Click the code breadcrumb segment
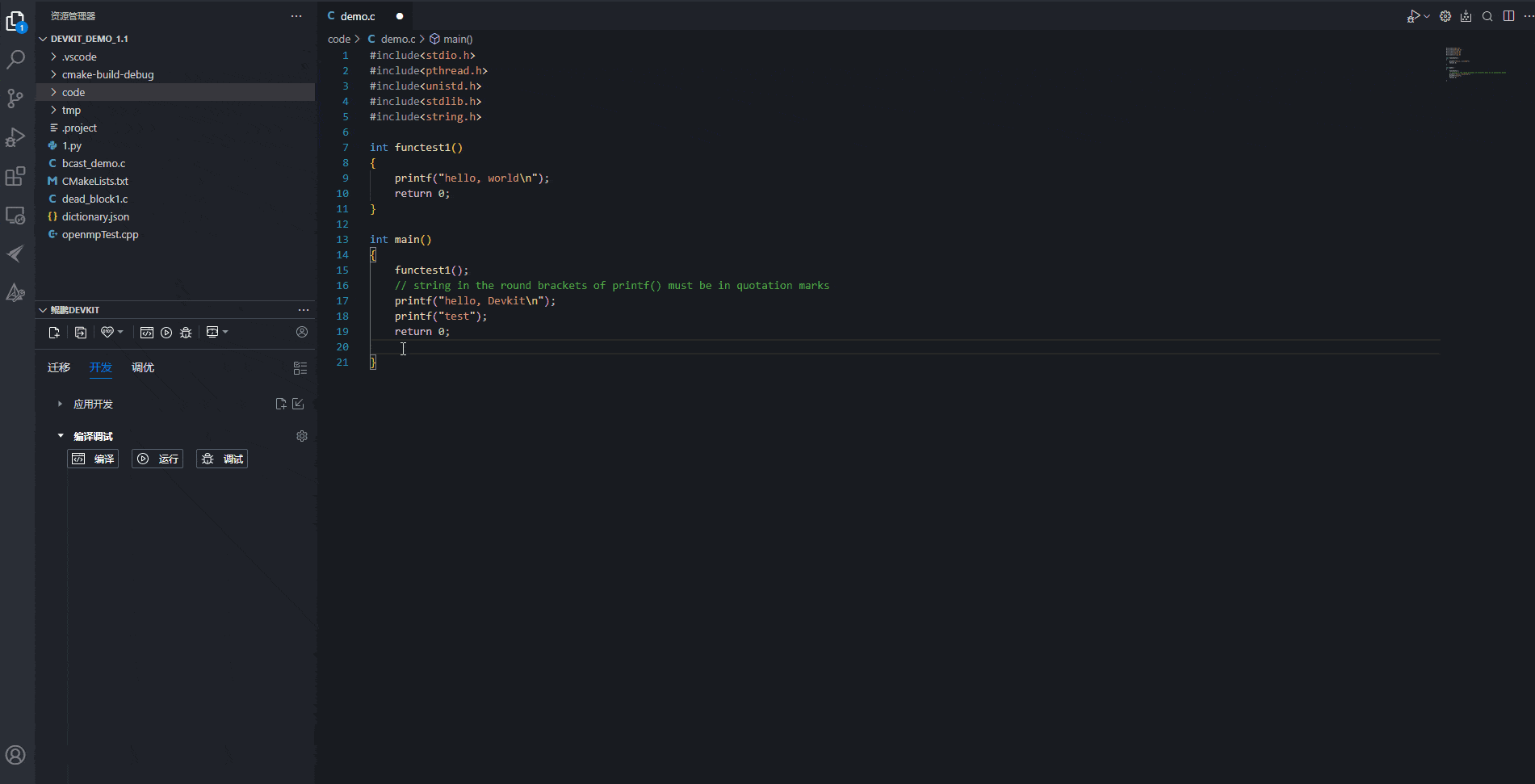Image resolution: width=1535 pixels, height=784 pixels. click(339, 39)
